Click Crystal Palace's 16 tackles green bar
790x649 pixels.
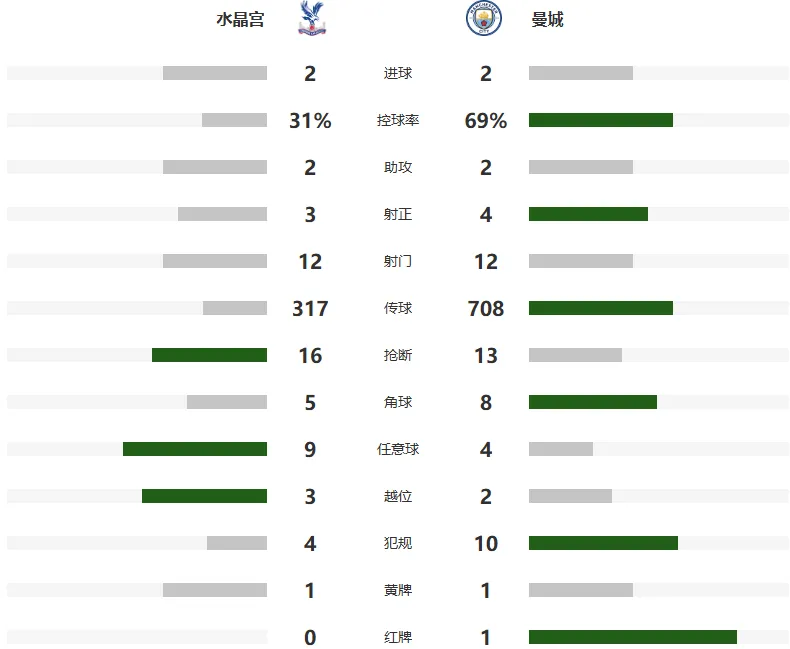210,355
